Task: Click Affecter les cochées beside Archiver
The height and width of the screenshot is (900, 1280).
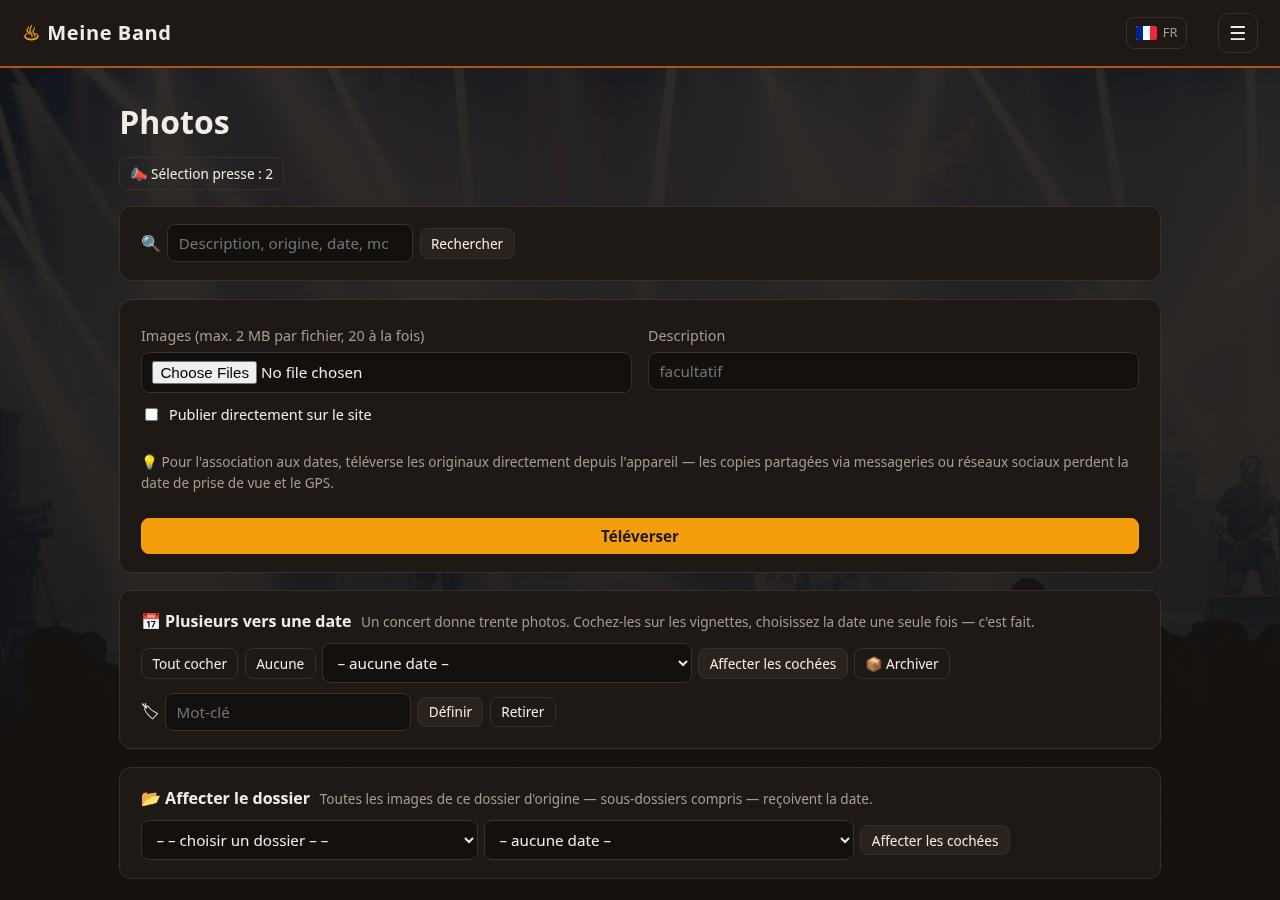Action: click(773, 664)
